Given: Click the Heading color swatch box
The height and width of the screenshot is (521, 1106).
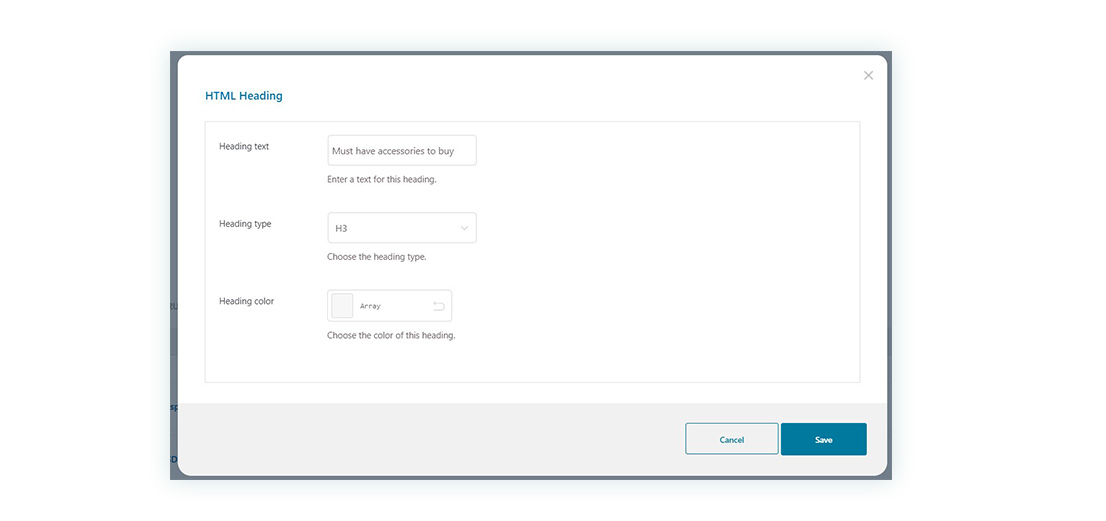Looking at the screenshot, I should point(342,306).
